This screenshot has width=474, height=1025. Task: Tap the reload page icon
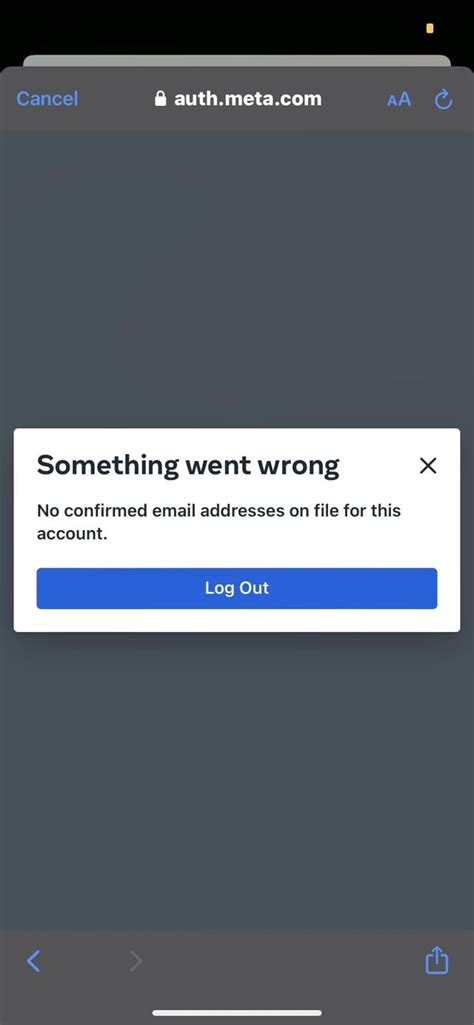tap(443, 99)
